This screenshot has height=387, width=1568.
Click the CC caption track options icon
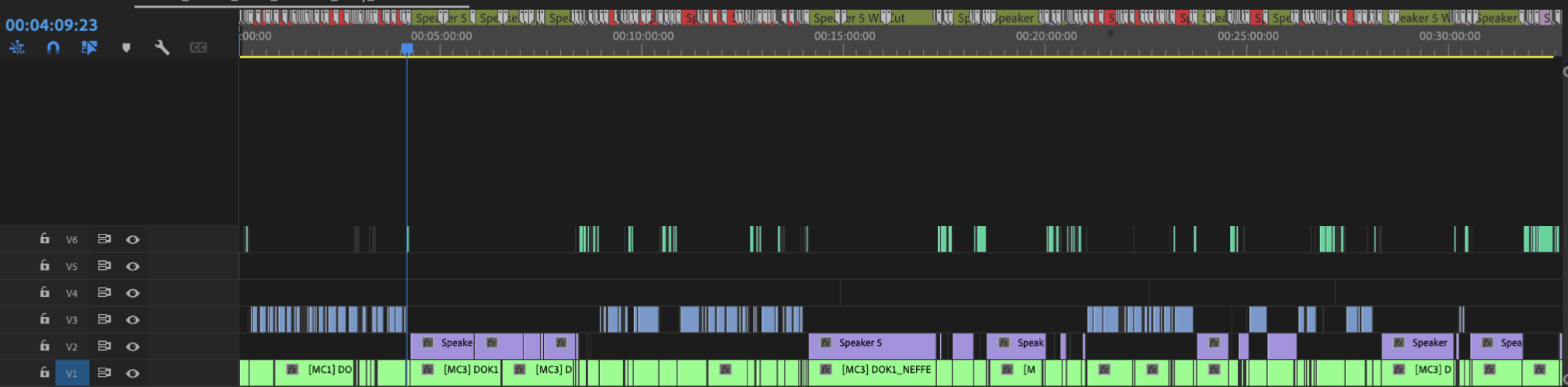[x=198, y=47]
